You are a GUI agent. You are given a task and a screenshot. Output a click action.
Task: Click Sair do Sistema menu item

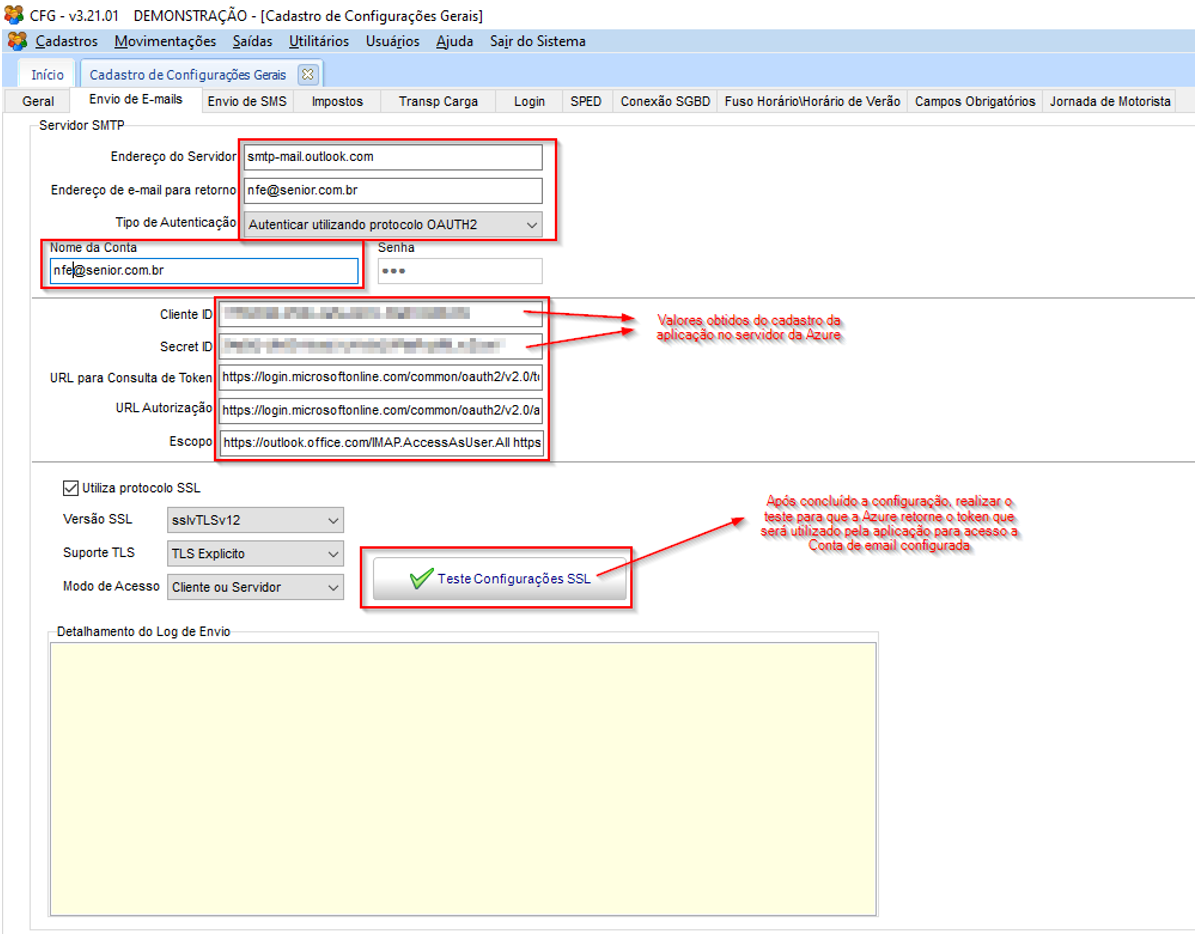click(537, 41)
